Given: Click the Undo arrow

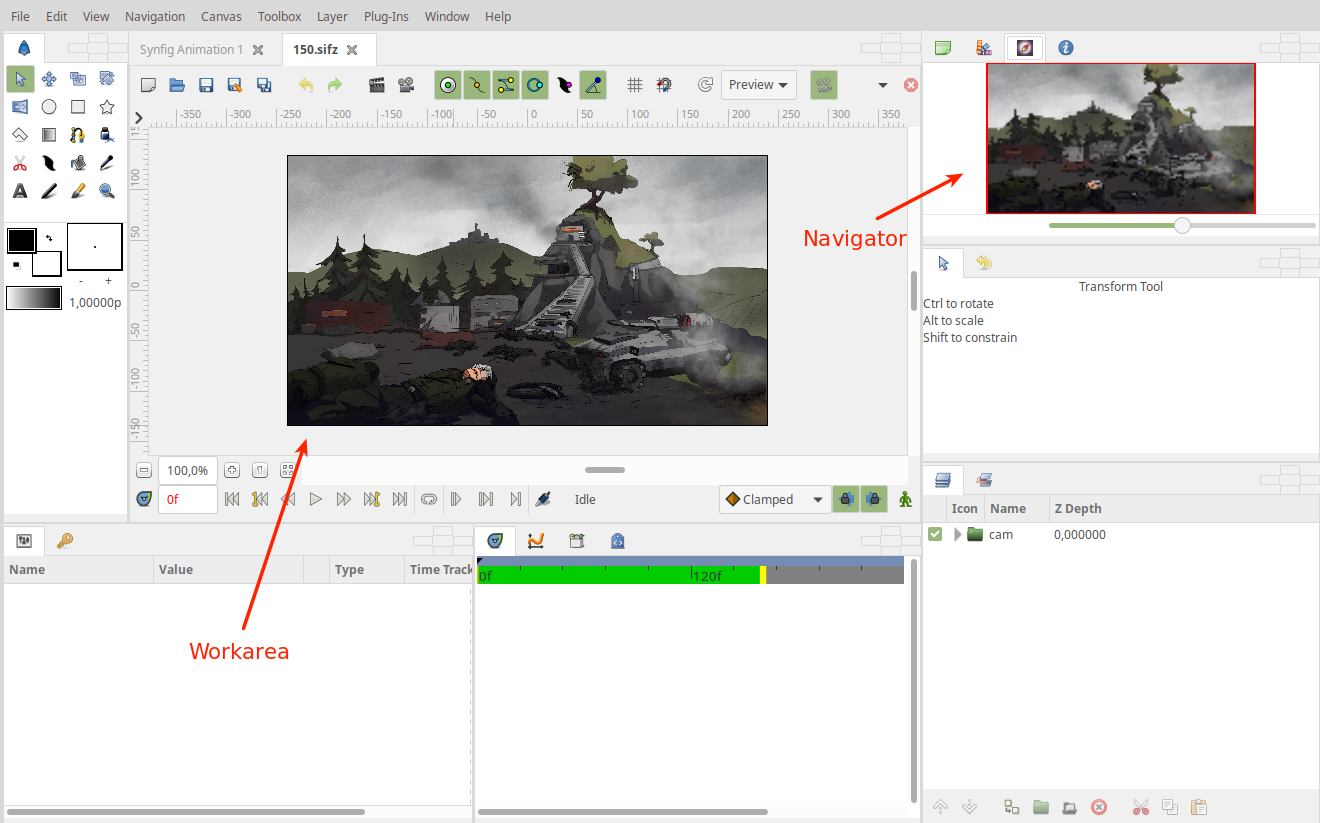Looking at the screenshot, I should [x=306, y=85].
